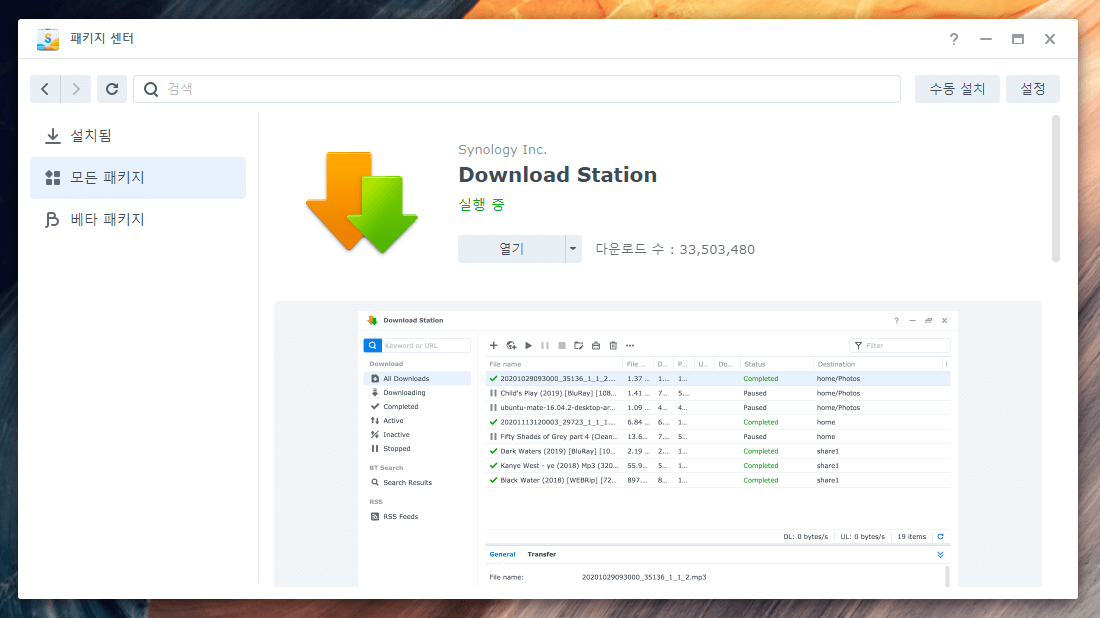This screenshot has width=1100, height=618.
Task: Click the 검색 search field
Action: pyautogui.click(x=517, y=89)
